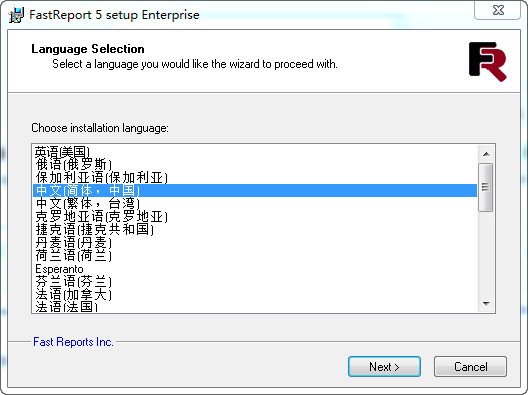Click the Next > button
This screenshot has height=395, width=528.
pos(384,366)
